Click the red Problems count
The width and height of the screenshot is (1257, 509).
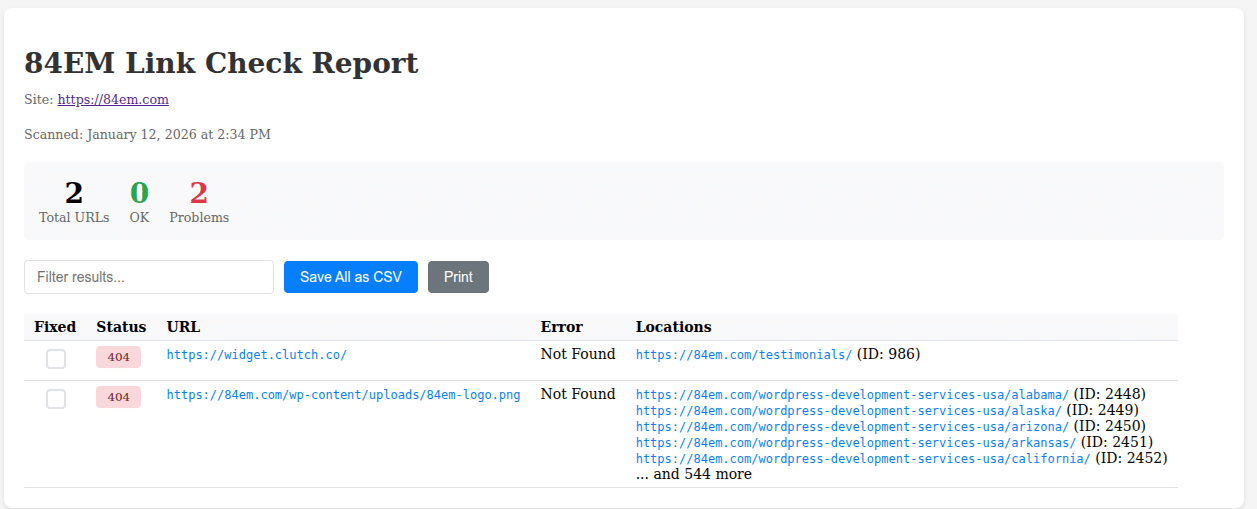coord(199,193)
